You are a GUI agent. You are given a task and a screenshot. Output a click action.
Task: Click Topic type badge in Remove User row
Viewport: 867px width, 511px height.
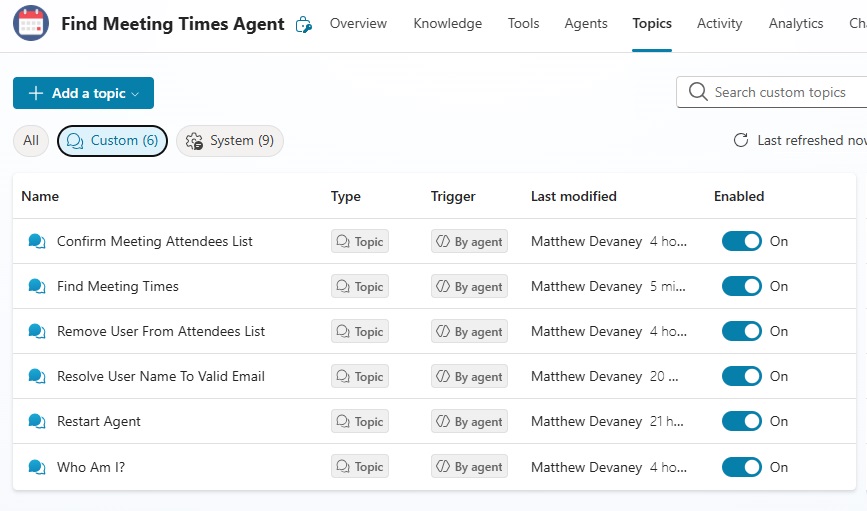(x=360, y=331)
